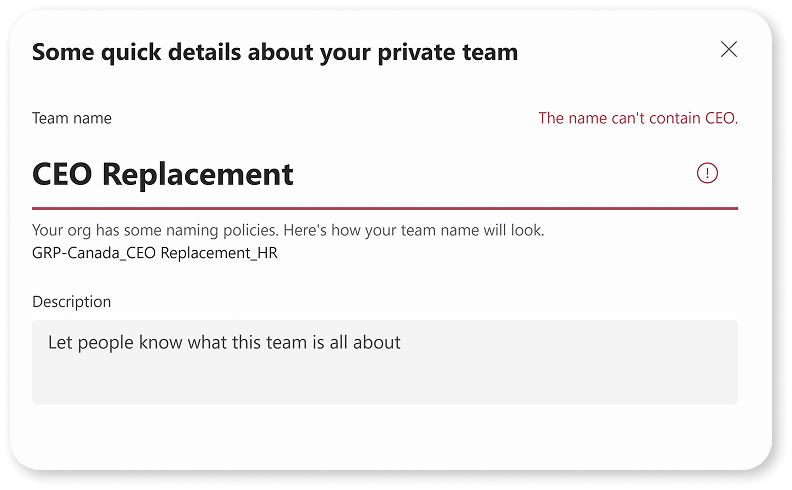This screenshot has height=490, width=792.
Task: Click the "Team name" label
Action: click(x=72, y=118)
